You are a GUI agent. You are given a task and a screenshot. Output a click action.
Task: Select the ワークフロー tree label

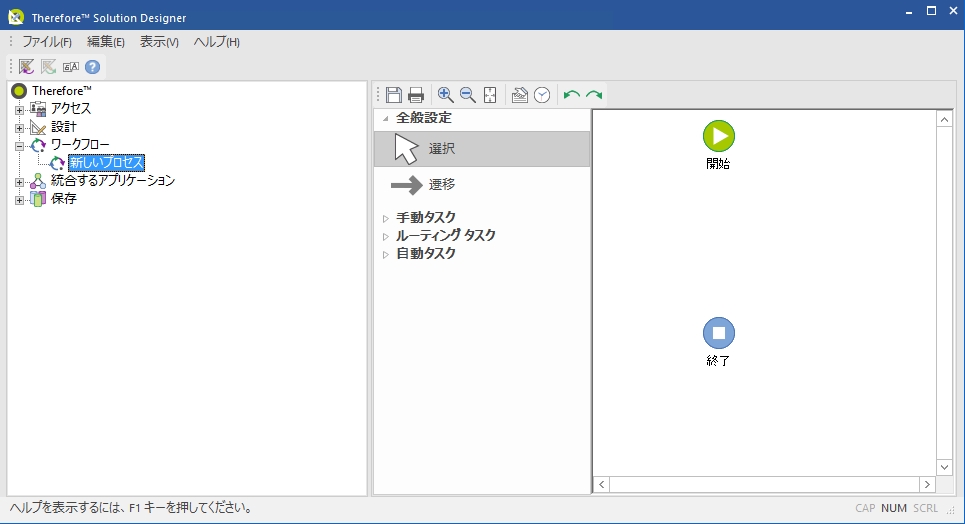tap(80, 145)
